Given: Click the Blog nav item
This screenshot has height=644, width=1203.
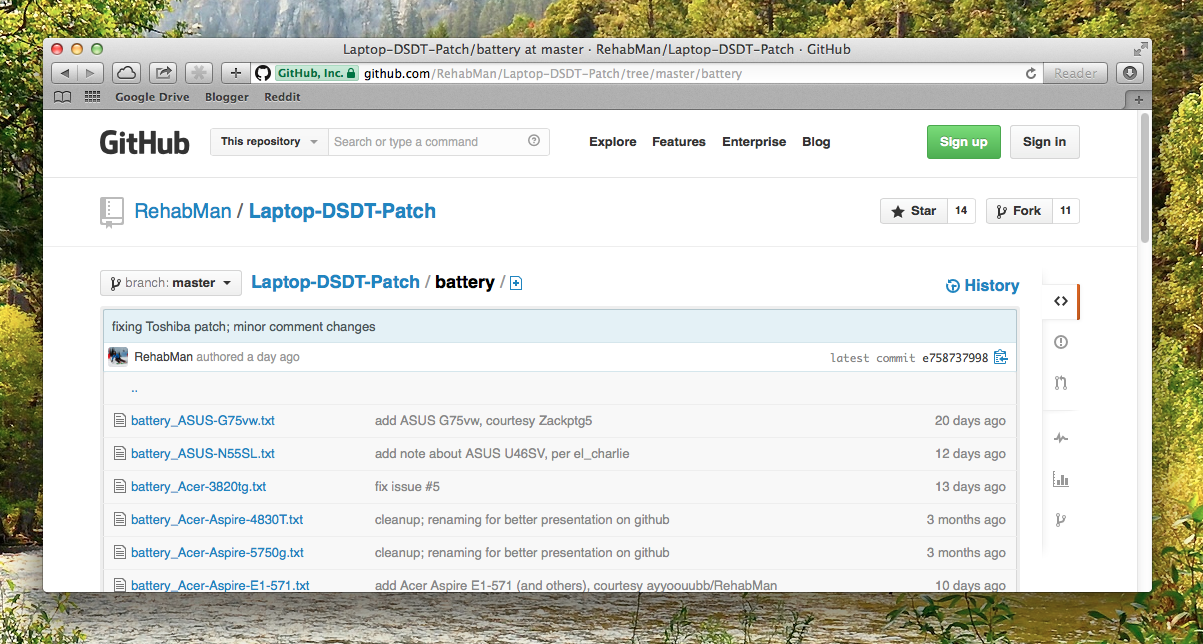Looking at the screenshot, I should point(816,142).
